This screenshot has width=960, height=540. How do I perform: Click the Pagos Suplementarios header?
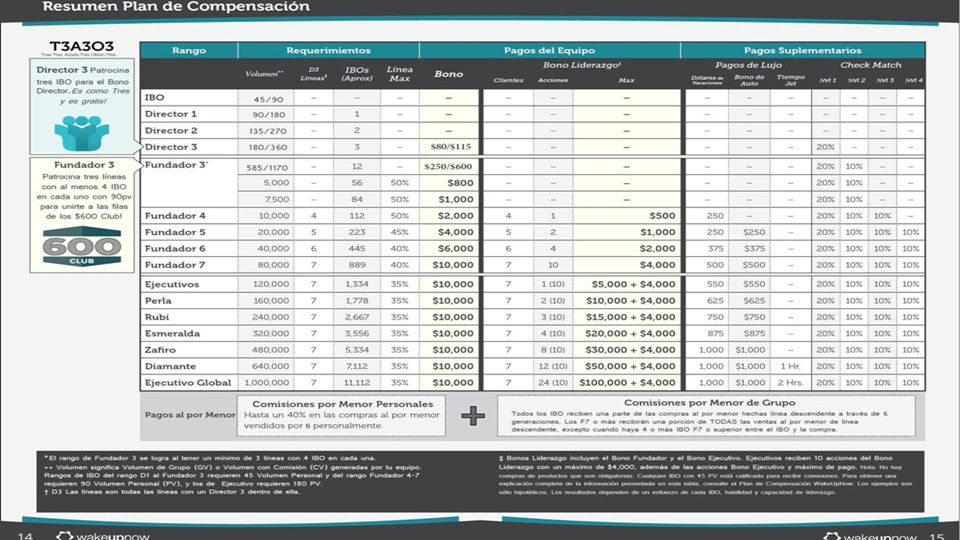click(x=802, y=50)
